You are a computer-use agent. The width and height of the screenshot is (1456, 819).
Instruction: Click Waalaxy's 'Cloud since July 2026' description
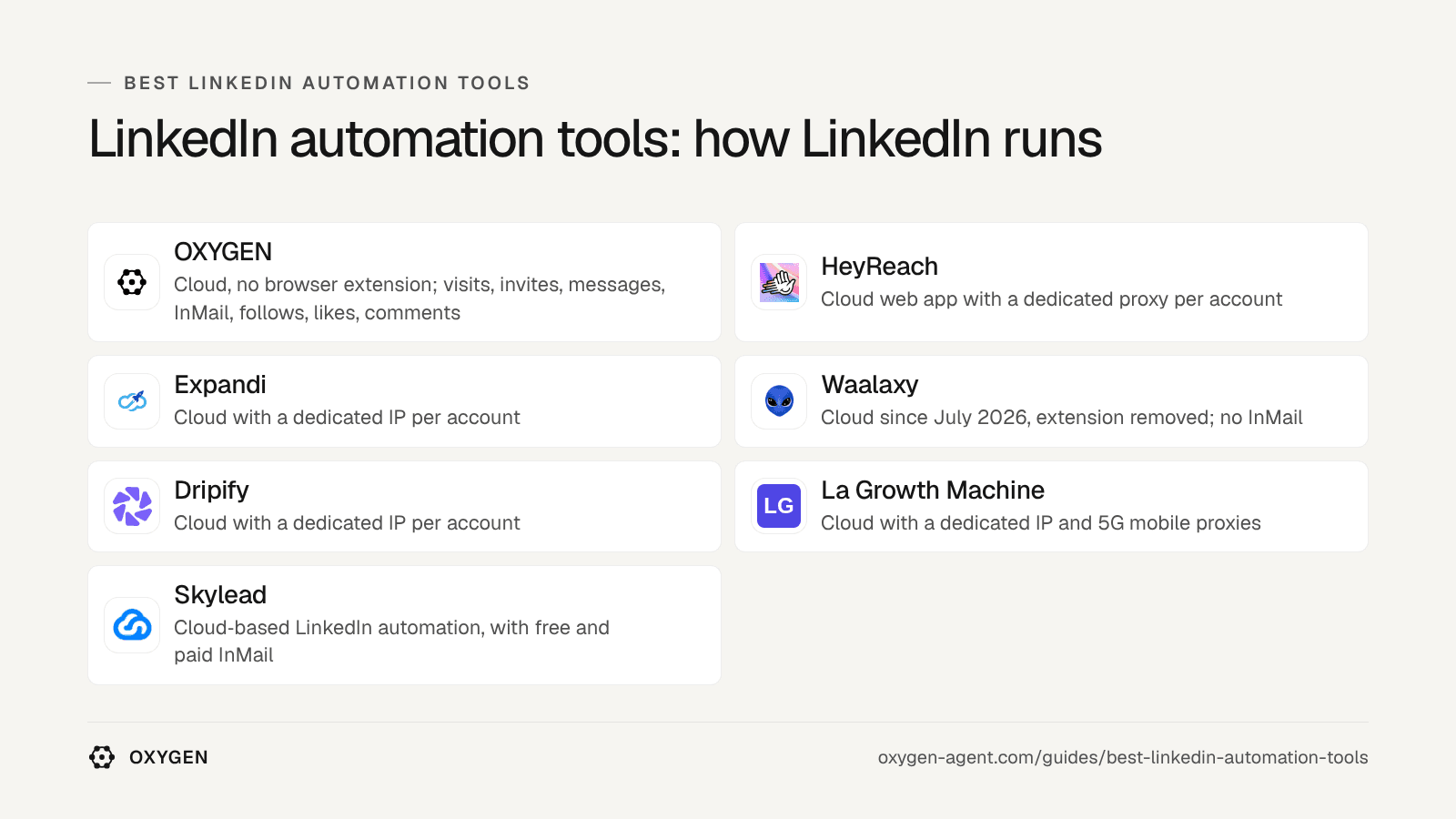(1061, 418)
